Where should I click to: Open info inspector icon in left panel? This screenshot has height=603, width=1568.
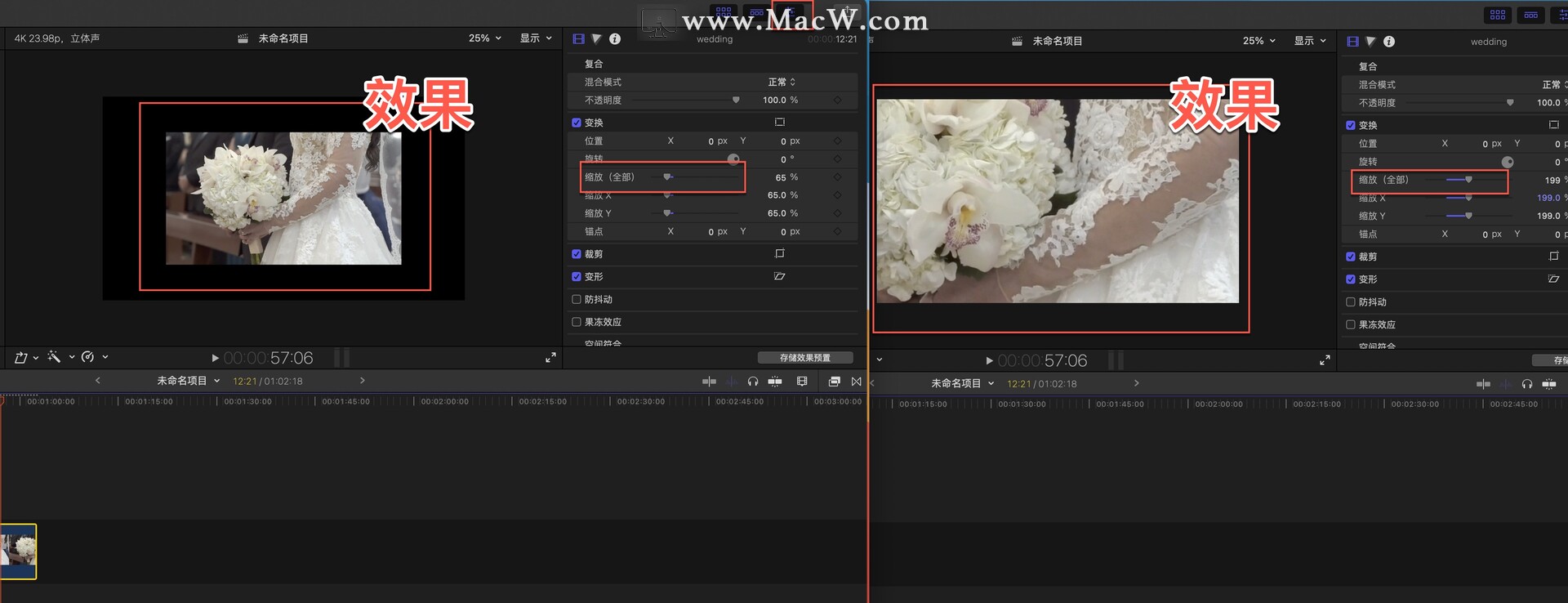[615, 39]
